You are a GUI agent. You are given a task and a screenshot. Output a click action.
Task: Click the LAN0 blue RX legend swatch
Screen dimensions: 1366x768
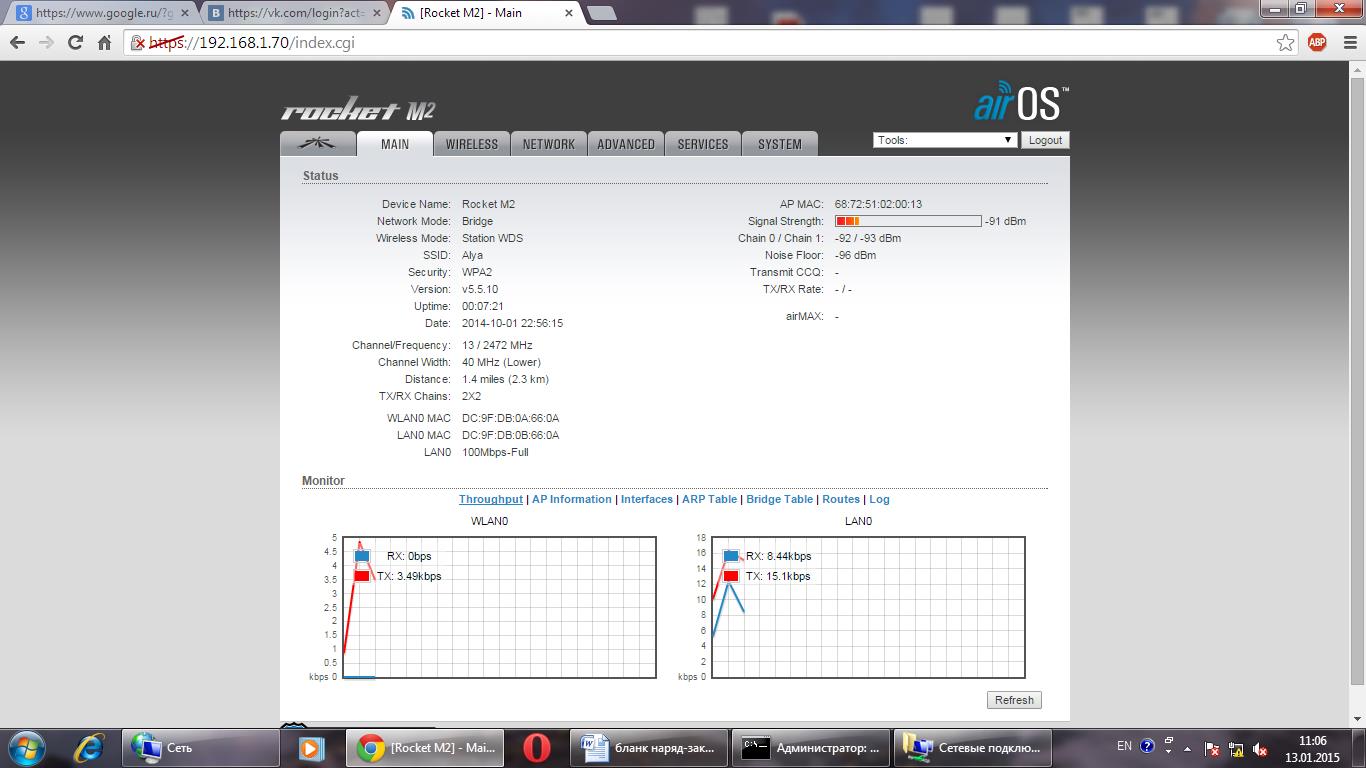(x=731, y=556)
